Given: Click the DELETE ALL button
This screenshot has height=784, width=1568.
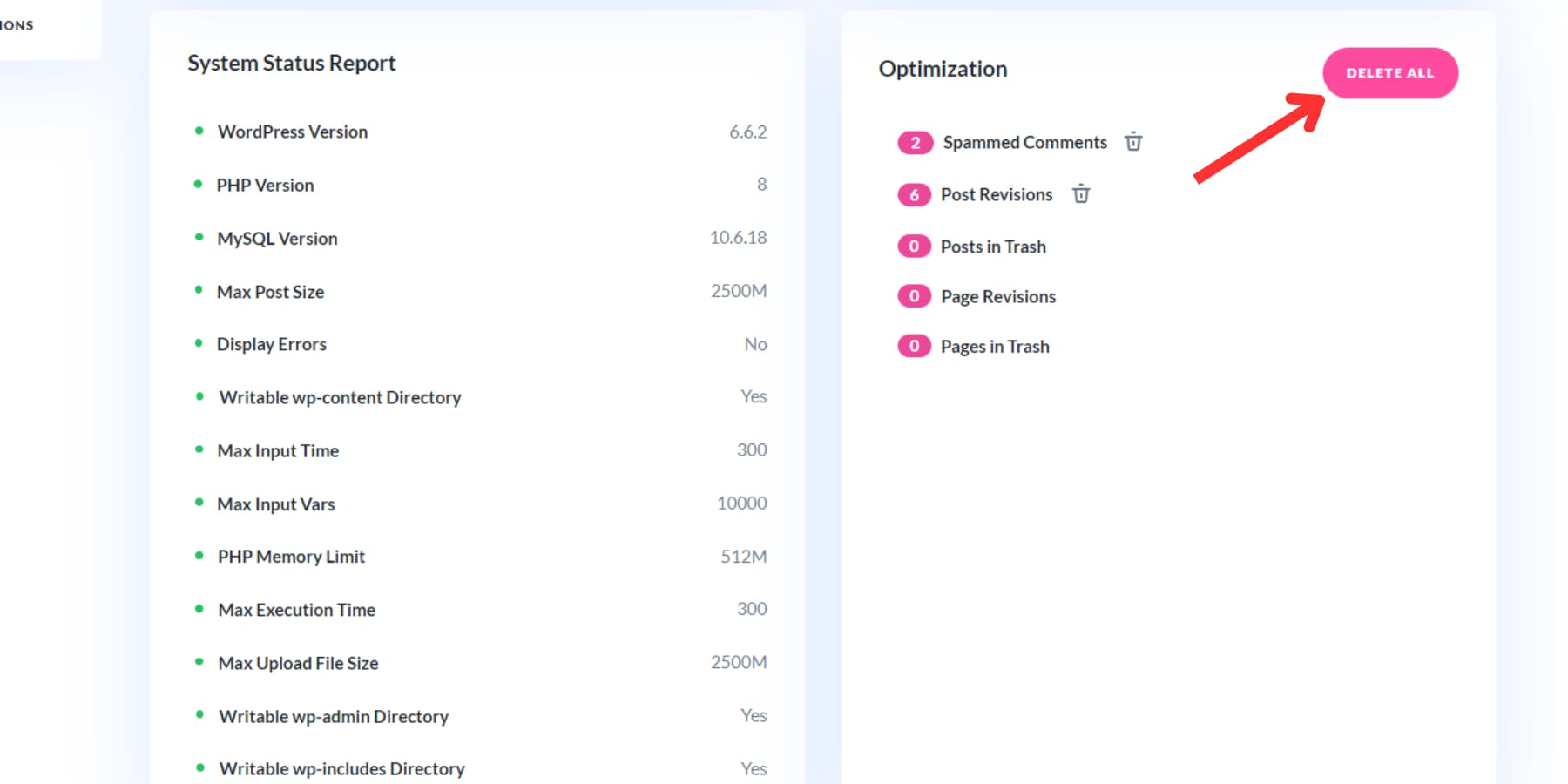Looking at the screenshot, I should click(x=1389, y=73).
